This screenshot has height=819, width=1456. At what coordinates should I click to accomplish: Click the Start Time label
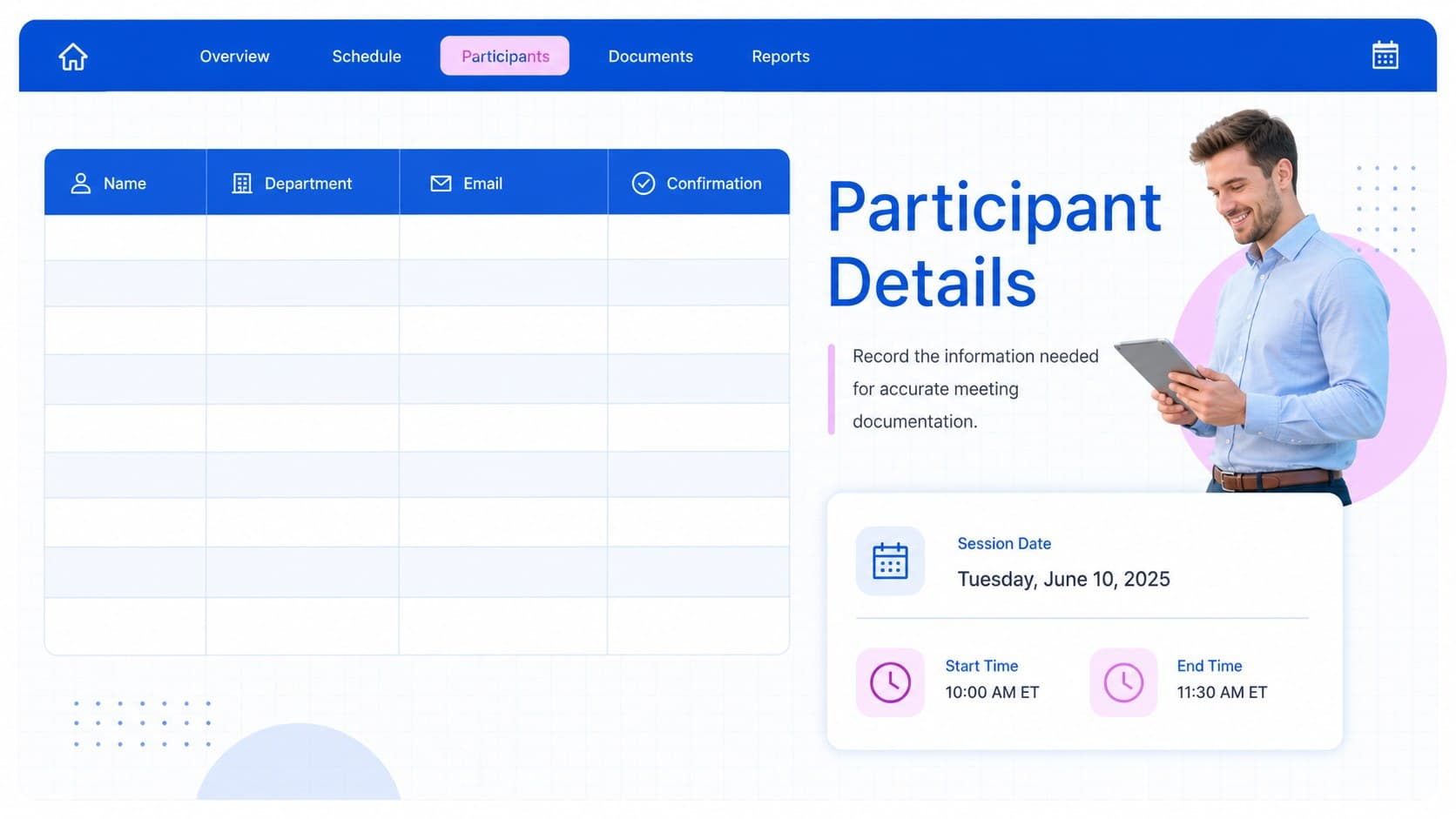(x=981, y=666)
